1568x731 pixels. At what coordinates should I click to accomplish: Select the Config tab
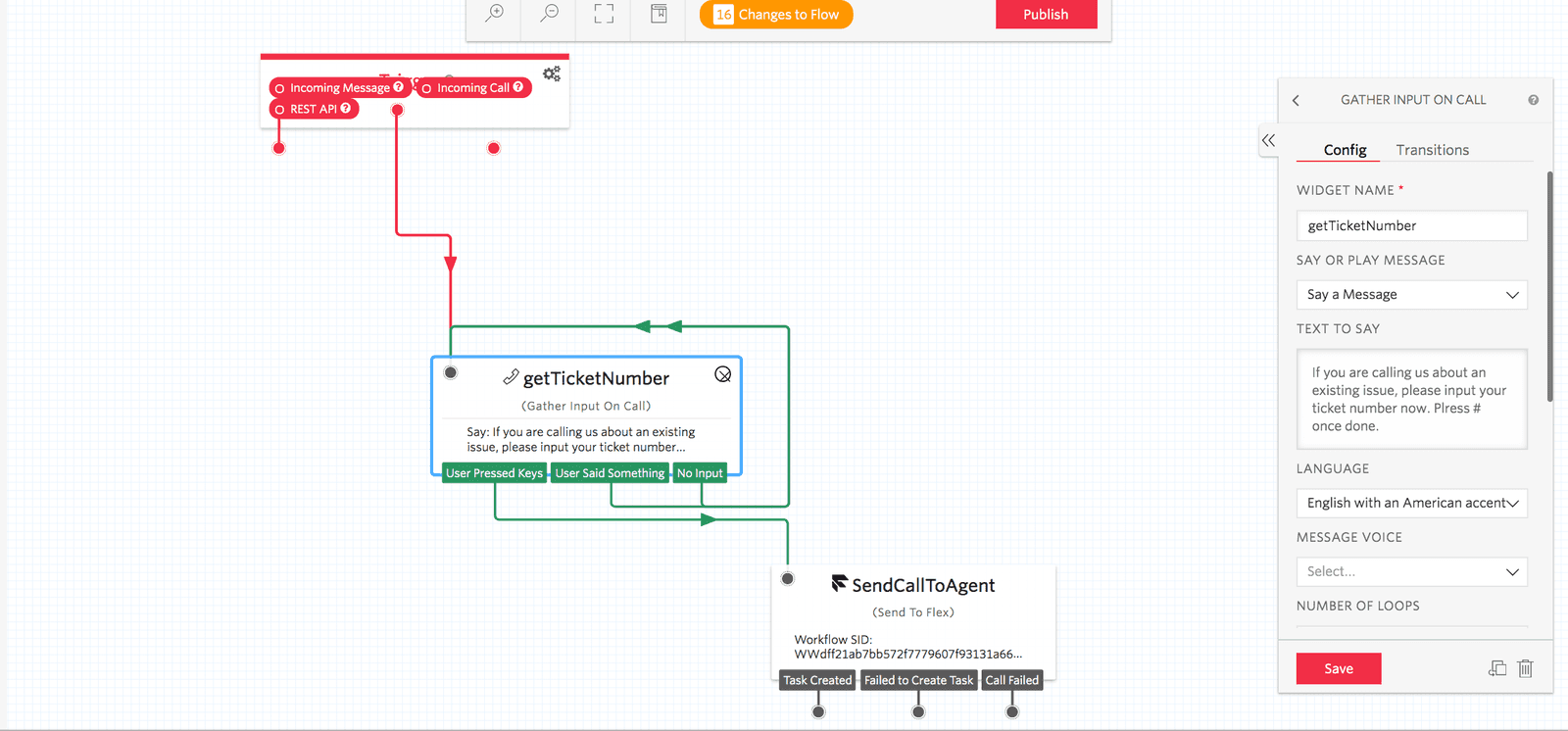coord(1345,150)
